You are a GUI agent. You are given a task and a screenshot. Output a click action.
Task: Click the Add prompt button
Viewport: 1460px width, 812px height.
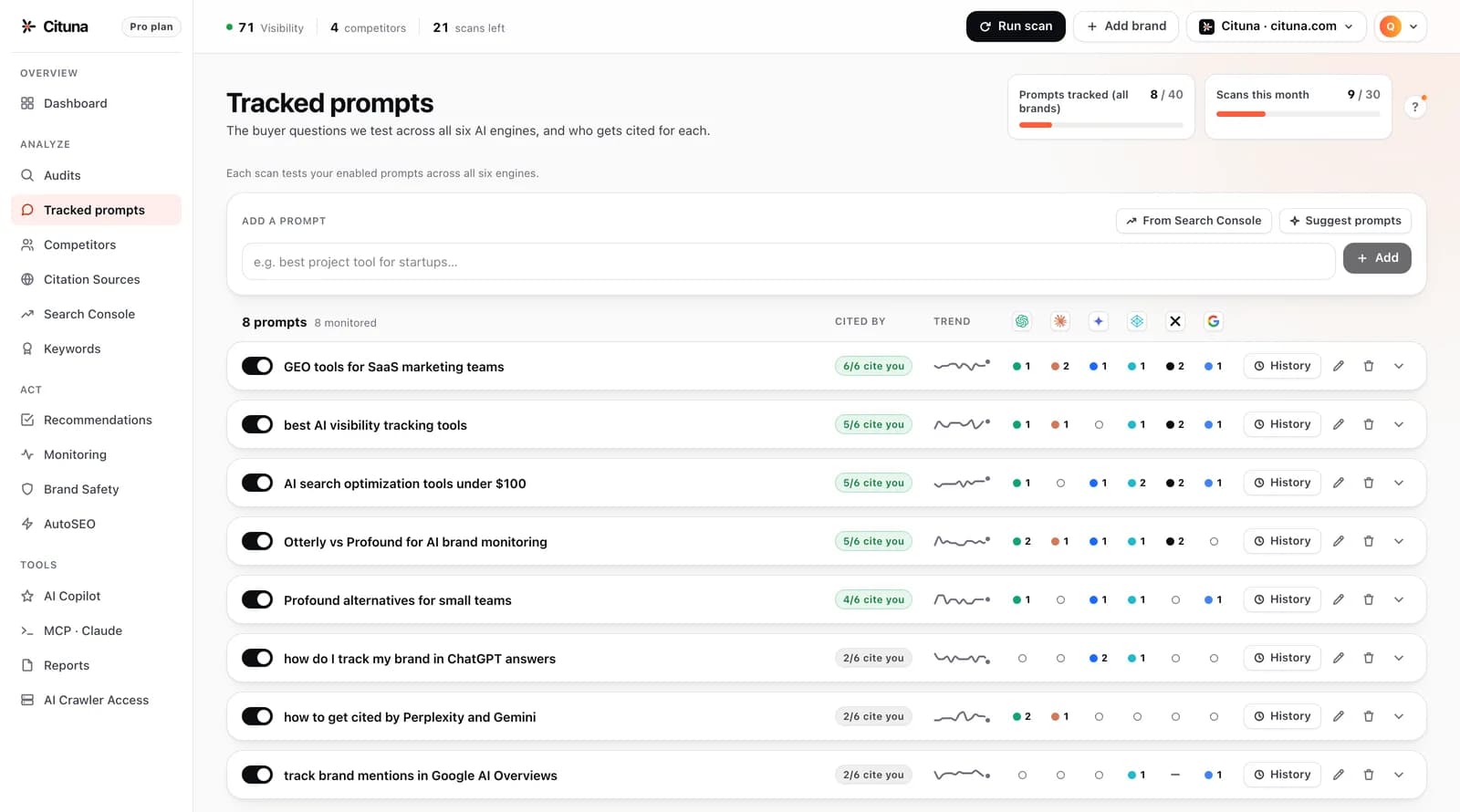(x=1377, y=258)
